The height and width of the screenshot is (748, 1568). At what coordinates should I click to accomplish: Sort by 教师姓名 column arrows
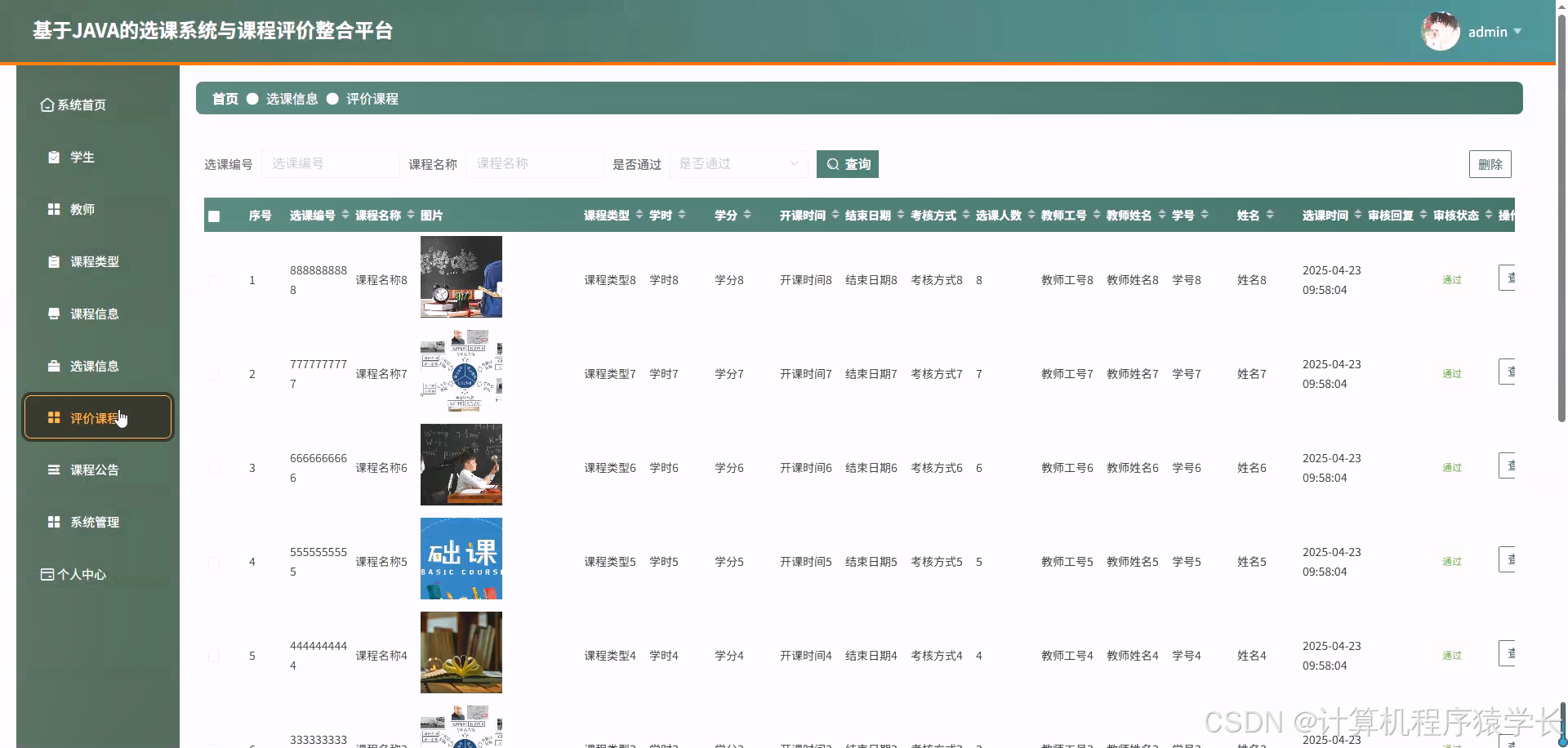1162,215
